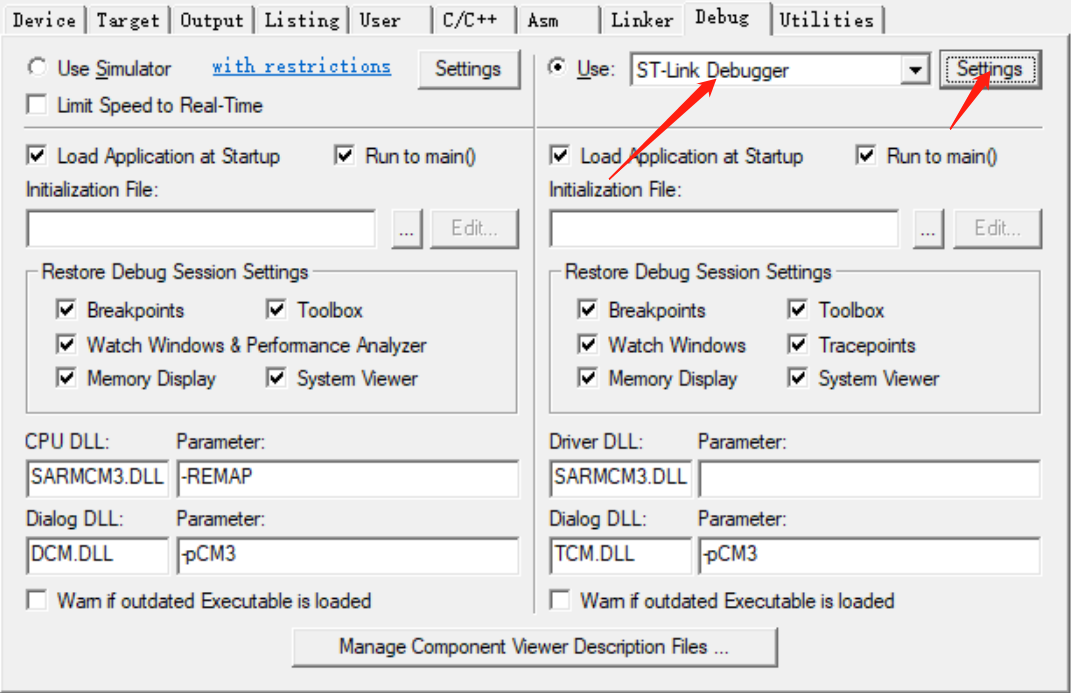1071x693 pixels.
Task: Enable Limit Speed to Real-Time
Action: click(x=38, y=105)
